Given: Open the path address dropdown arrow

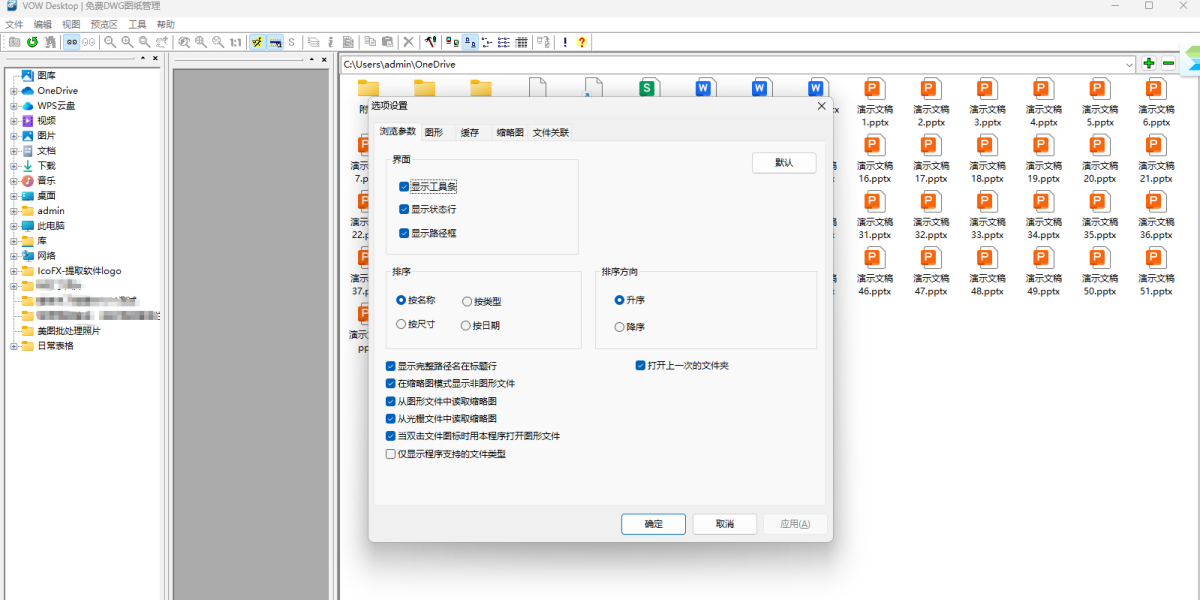Looking at the screenshot, I should pos(1130,64).
